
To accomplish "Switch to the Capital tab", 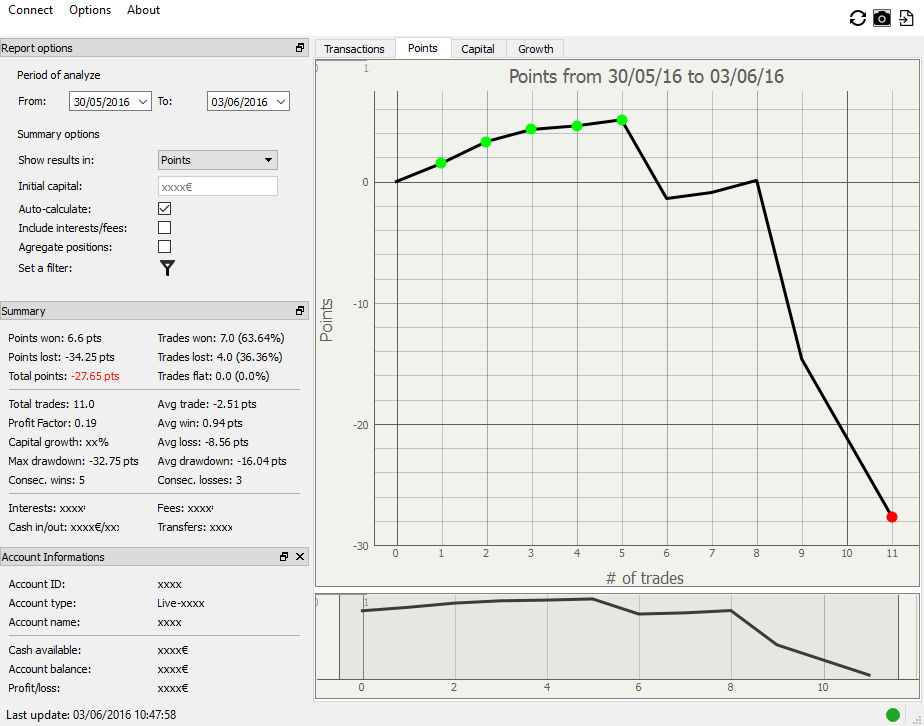I will [478, 49].
